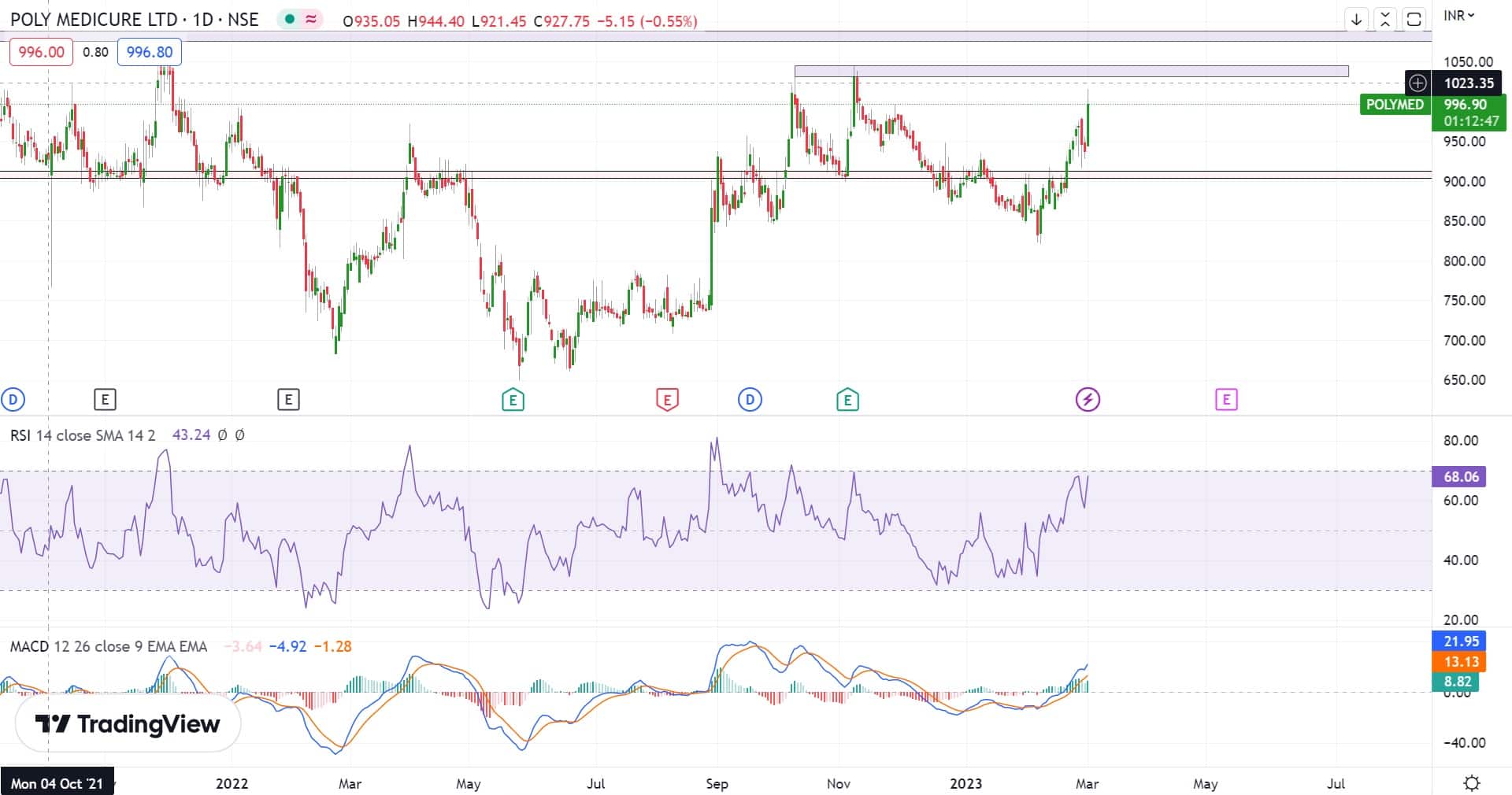Viewport: 1512px width, 795px height.
Task: Open the first black E earnings marker
Action: pyautogui.click(x=105, y=400)
